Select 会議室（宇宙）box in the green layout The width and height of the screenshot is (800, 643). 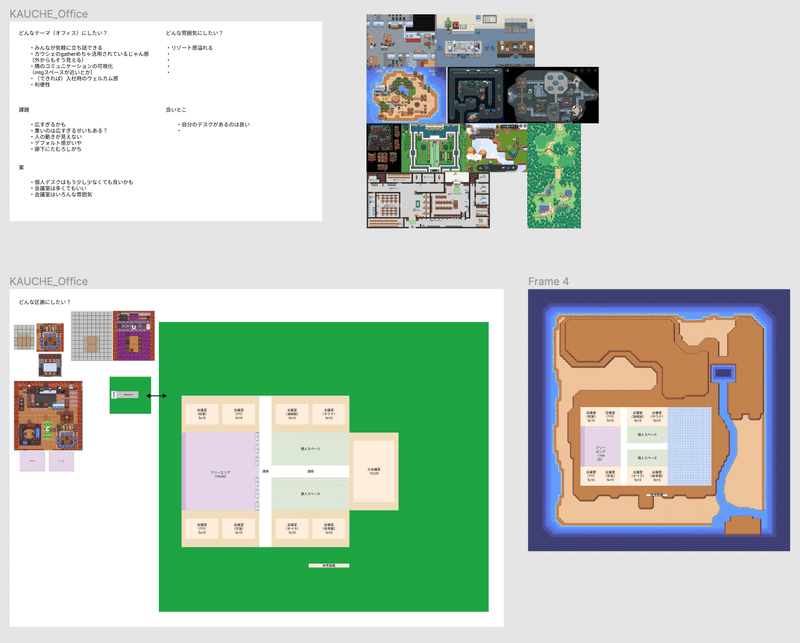(x=239, y=528)
